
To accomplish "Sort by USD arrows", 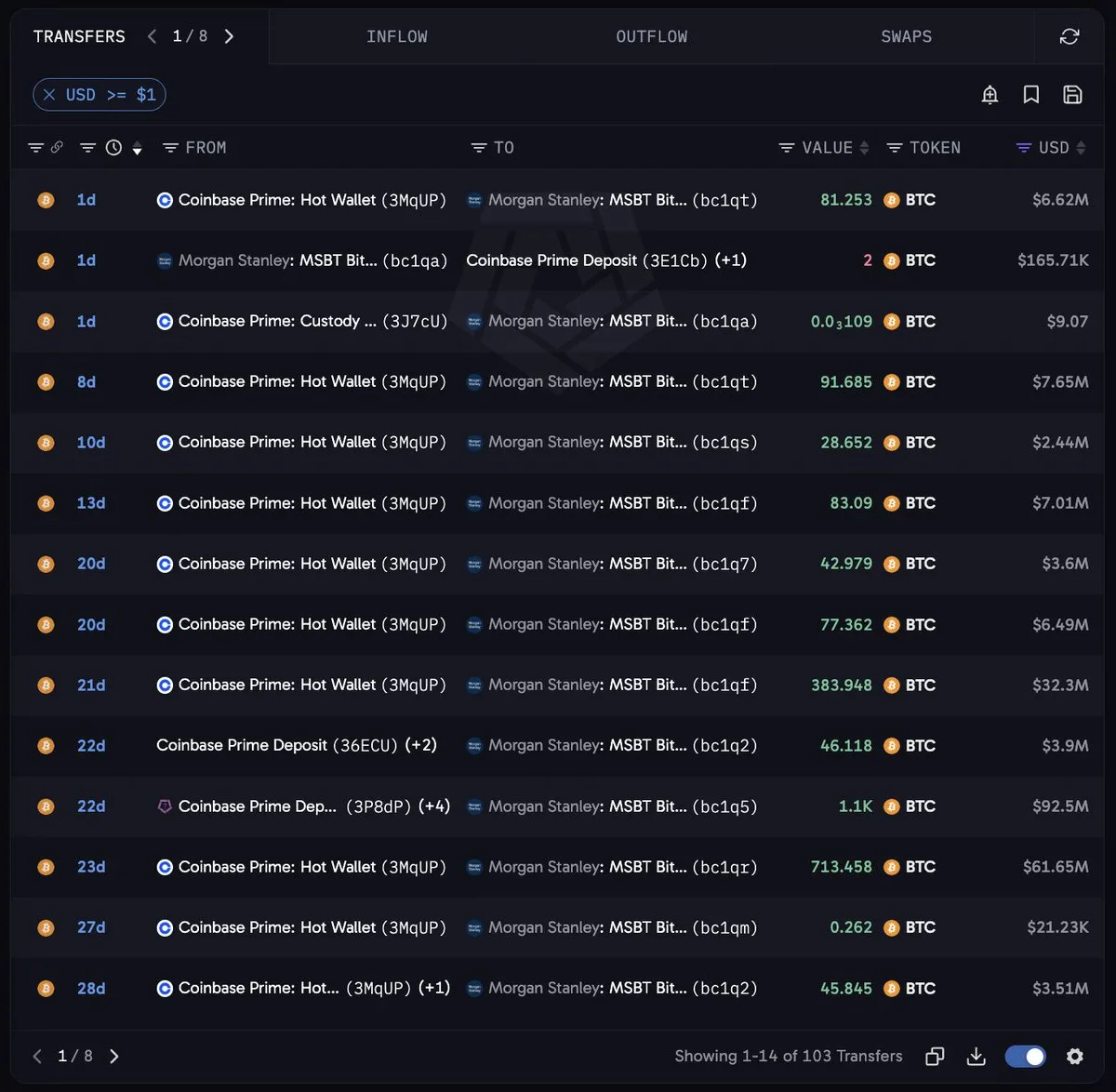I will [x=1081, y=148].
